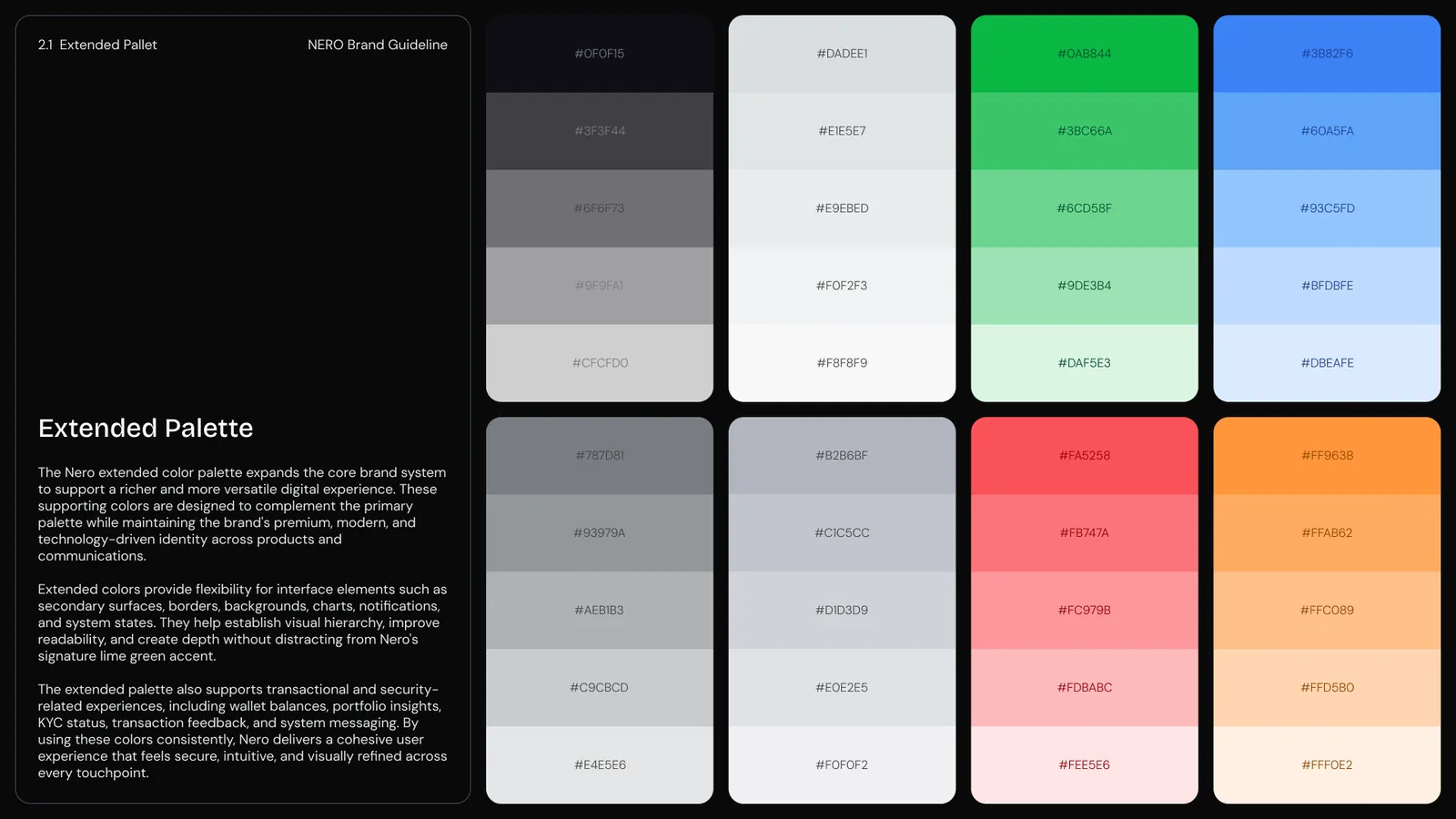Click the #CFCFD0 light gray swatch

pyautogui.click(x=600, y=363)
